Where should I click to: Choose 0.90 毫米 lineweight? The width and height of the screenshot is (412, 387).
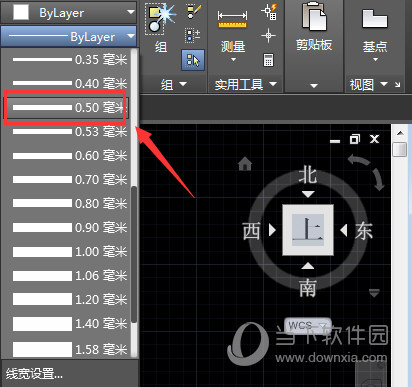pos(70,227)
